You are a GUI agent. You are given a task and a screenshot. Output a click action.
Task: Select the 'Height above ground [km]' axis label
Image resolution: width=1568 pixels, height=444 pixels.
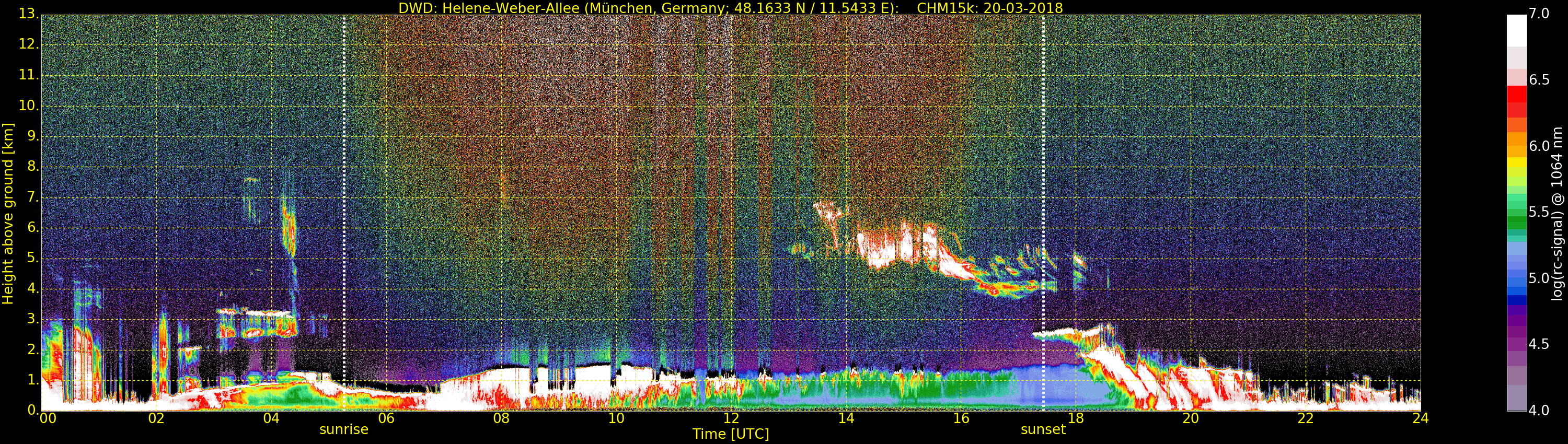[x=8, y=214]
